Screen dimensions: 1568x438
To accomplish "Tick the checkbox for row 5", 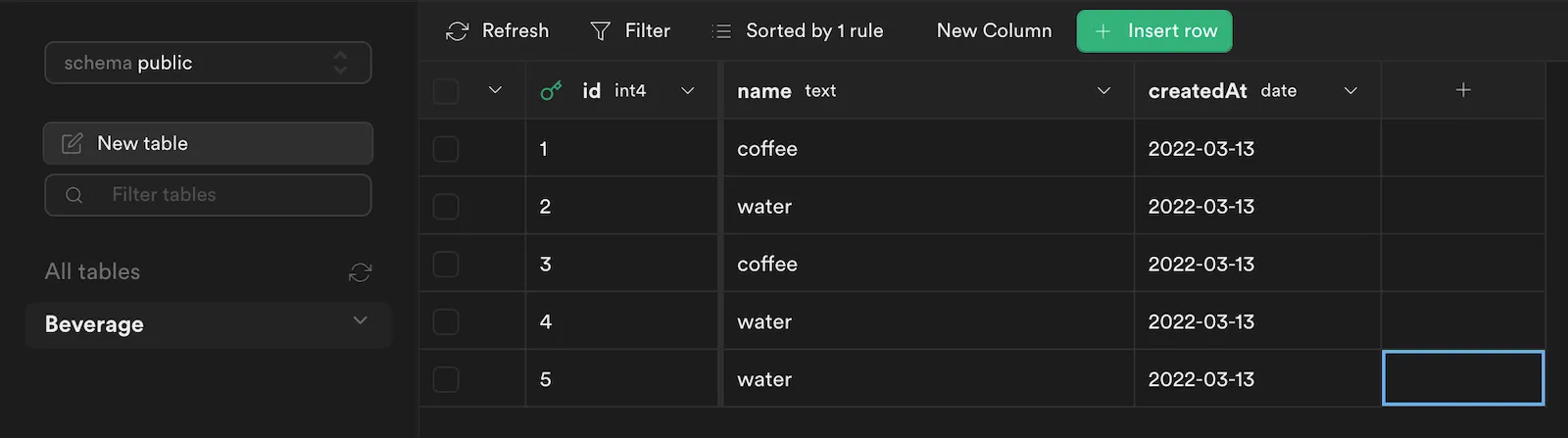I will pos(446,379).
